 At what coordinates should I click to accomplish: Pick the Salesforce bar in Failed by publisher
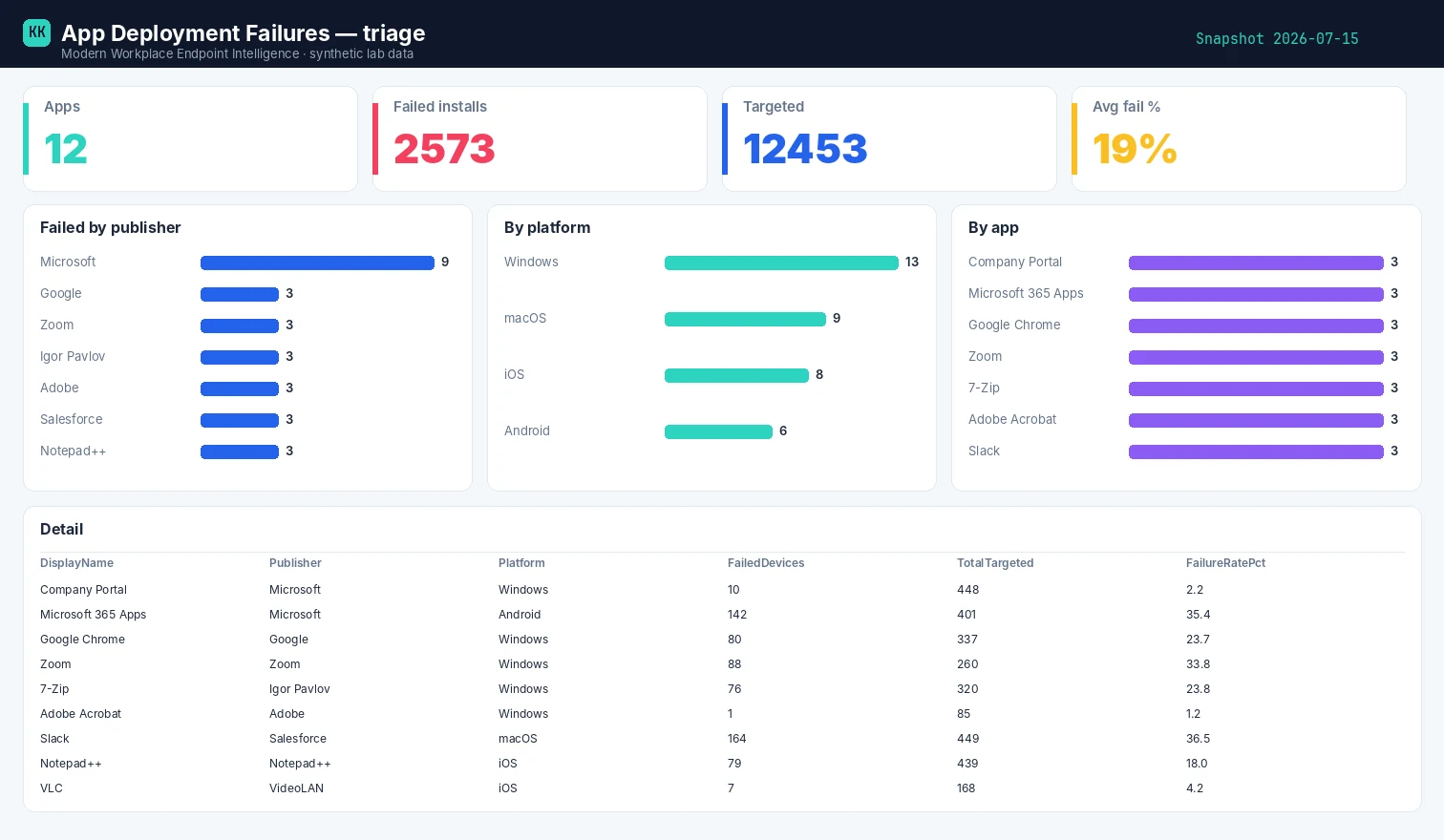240,420
